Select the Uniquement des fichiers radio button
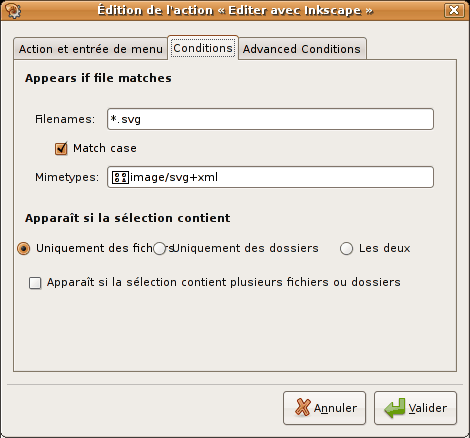Viewport: 470px width, 438px height. [x=24, y=248]
